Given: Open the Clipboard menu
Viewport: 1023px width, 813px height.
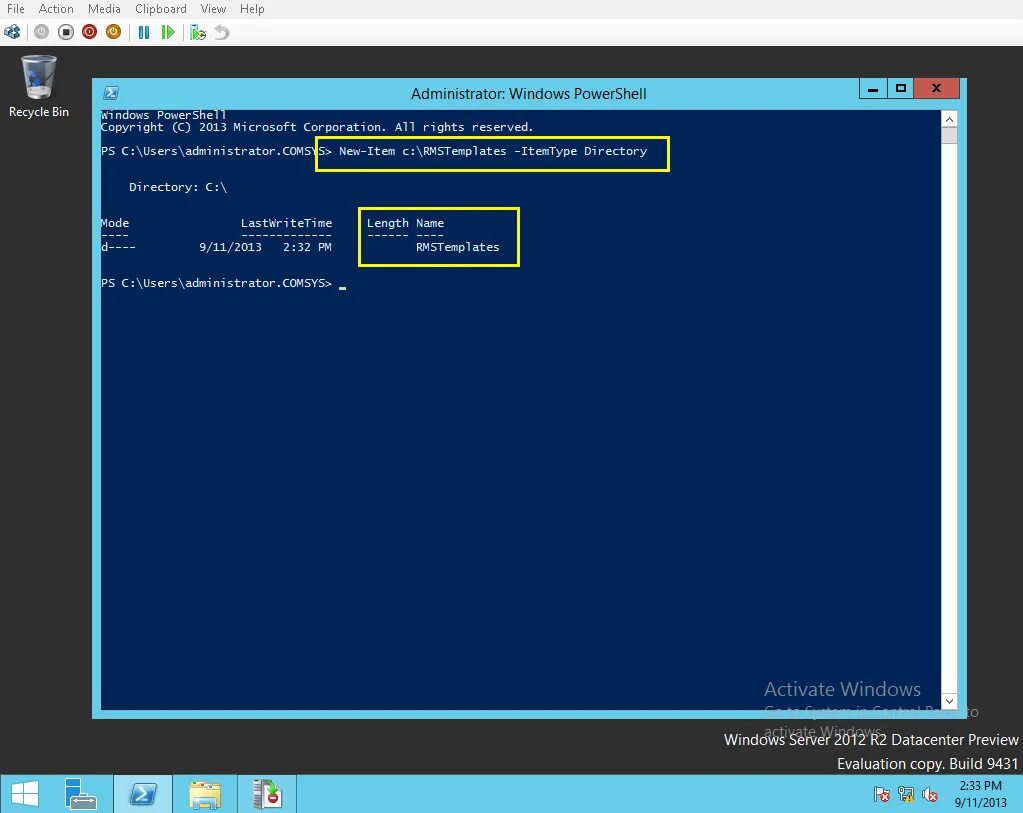Looking at the screenshot, I should click(160, 8).
